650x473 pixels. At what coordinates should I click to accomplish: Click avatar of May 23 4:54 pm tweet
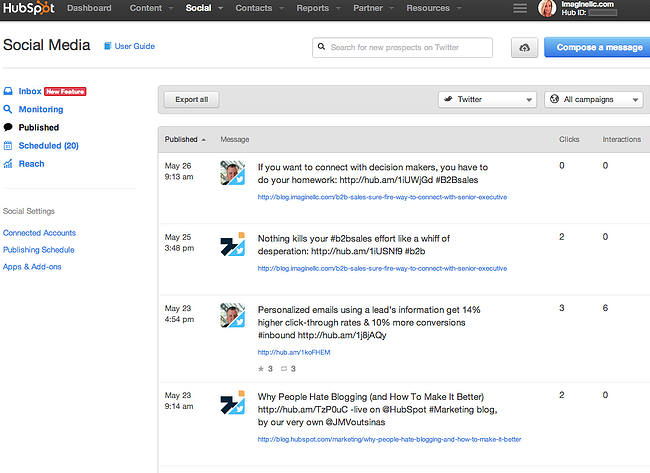click(x=233, y=315)
